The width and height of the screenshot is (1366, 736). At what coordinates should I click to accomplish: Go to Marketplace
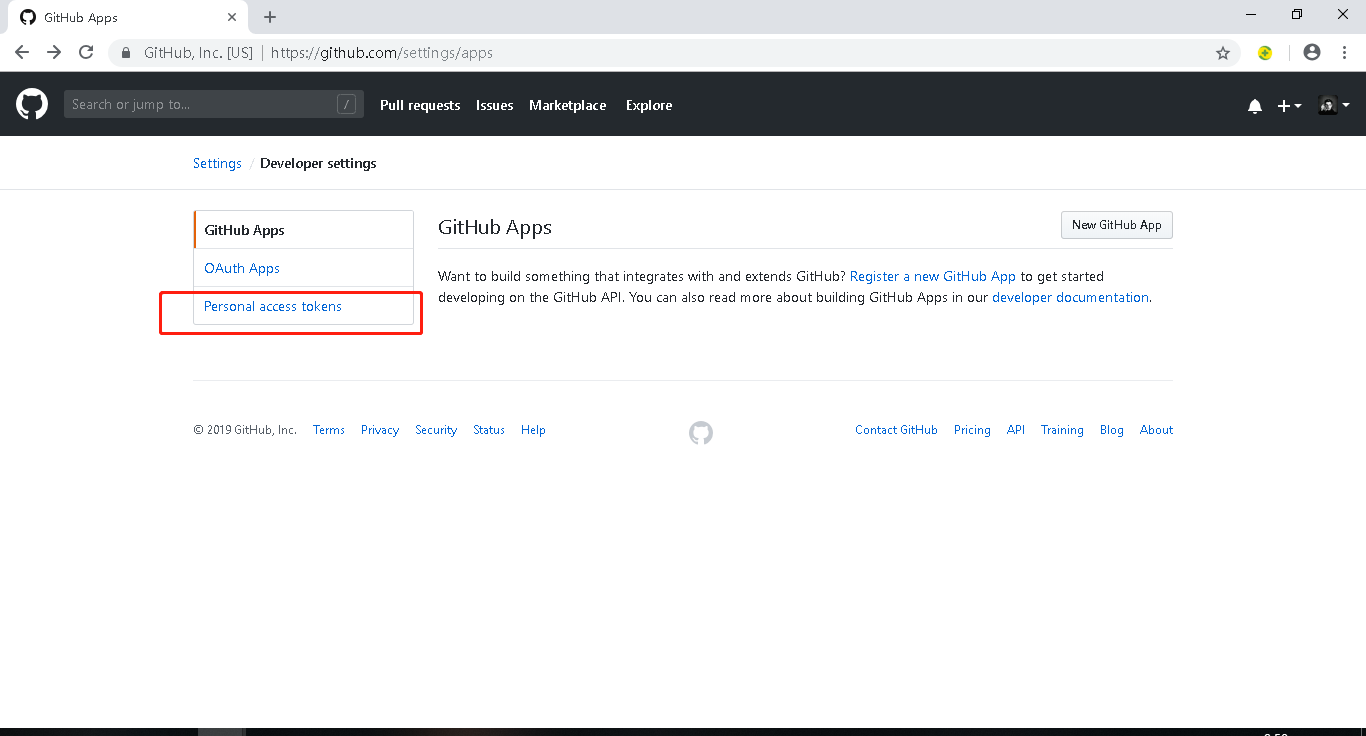(568, 105)
